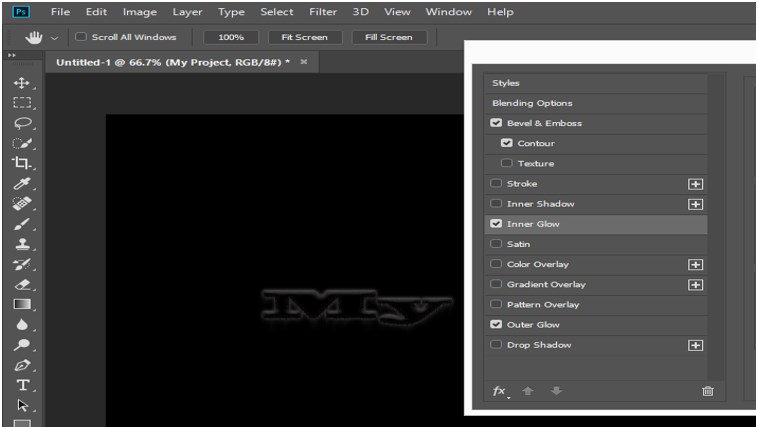This screenshot has width=758, height=427.
Task: Enable the Gradient Overlay checkbox
Action: tap(496, 284)
